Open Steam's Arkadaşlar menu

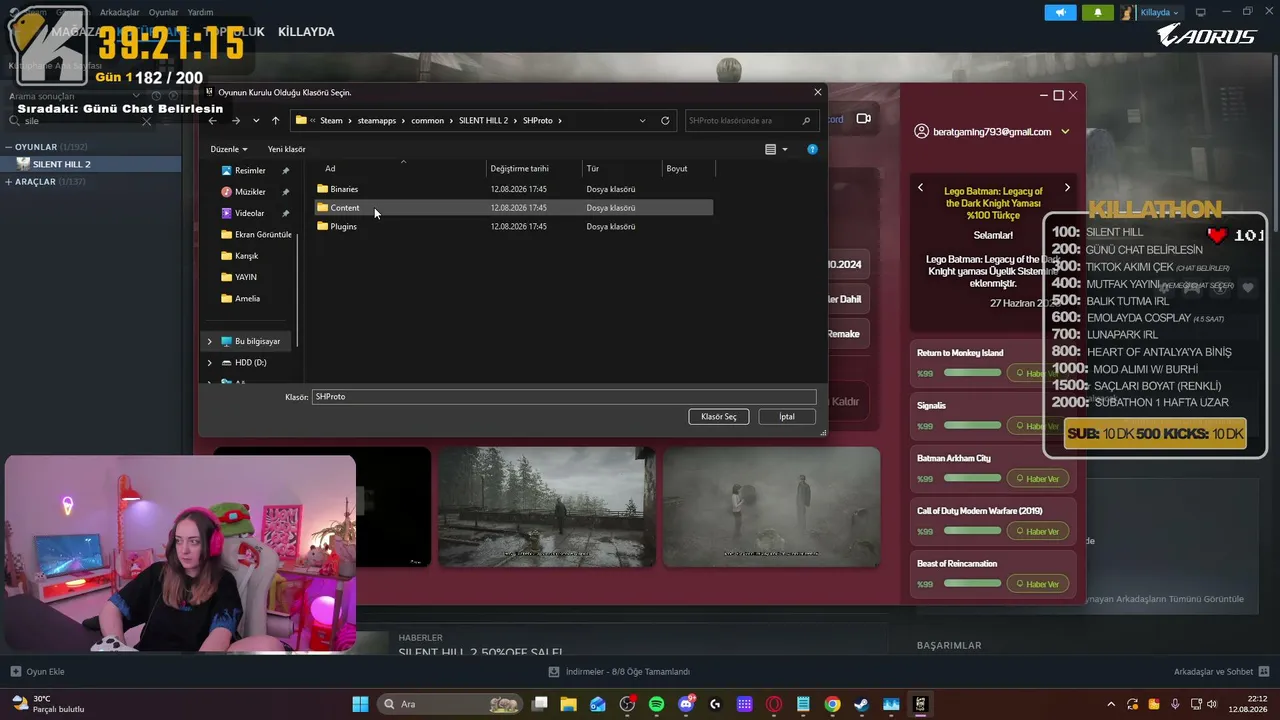[120, 12]
